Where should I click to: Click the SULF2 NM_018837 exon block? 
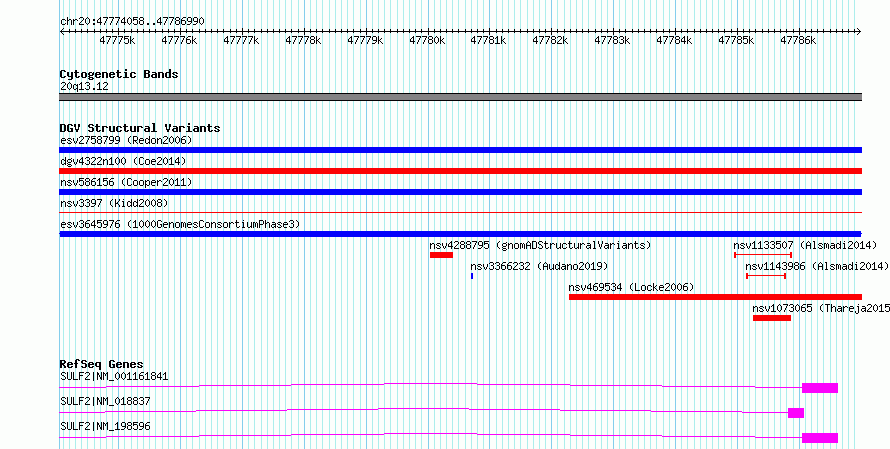pos(796,413)
